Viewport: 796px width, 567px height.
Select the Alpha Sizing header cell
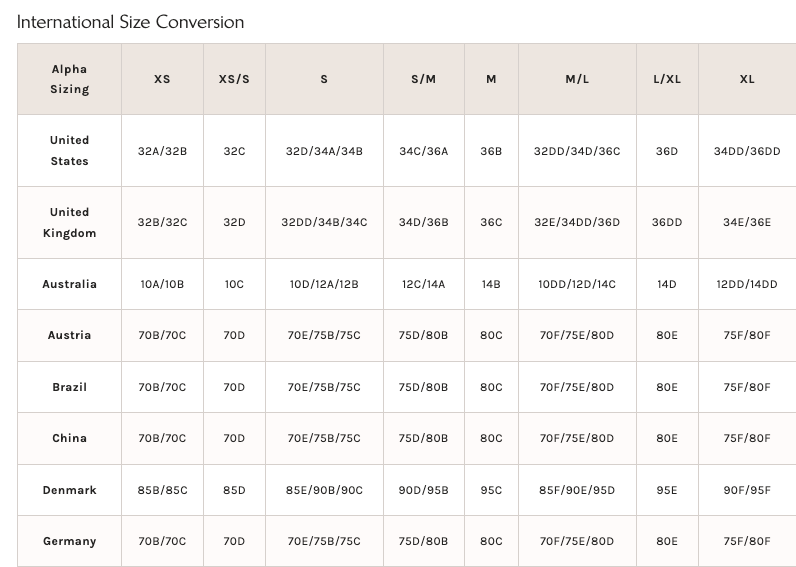pos(69,79)
